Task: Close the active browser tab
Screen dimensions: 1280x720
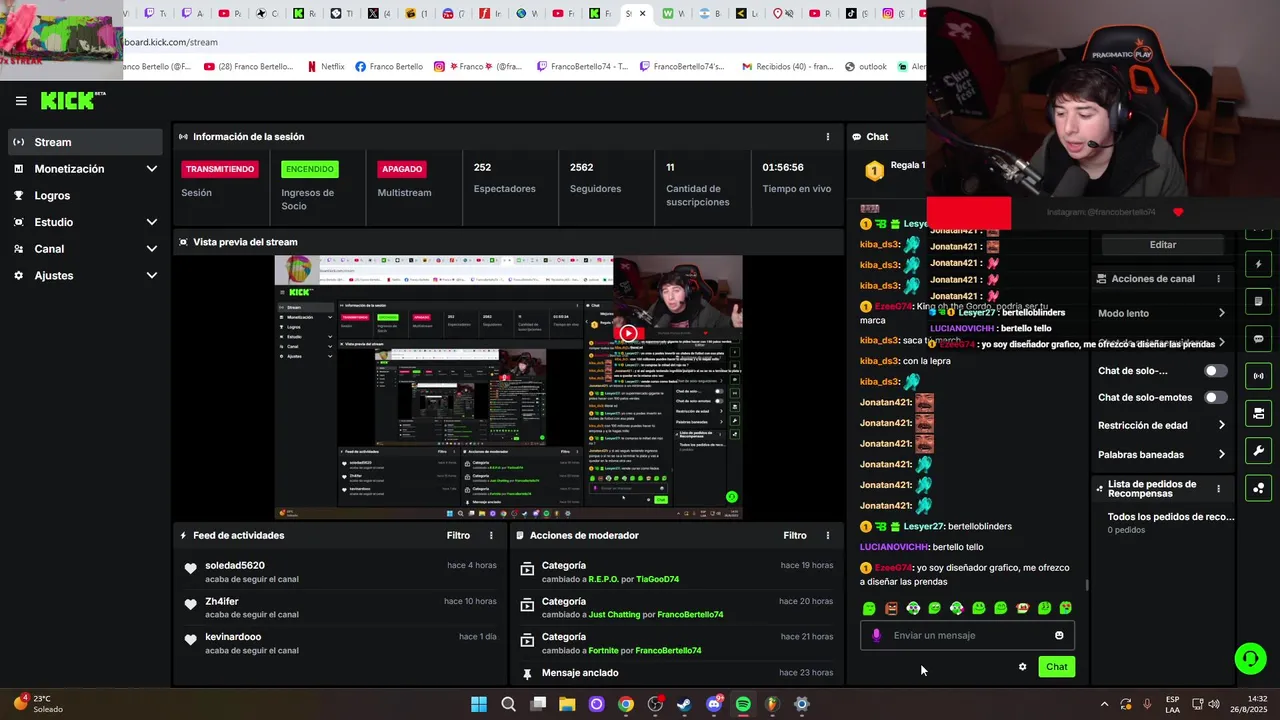Action: (x=642, y=14)
